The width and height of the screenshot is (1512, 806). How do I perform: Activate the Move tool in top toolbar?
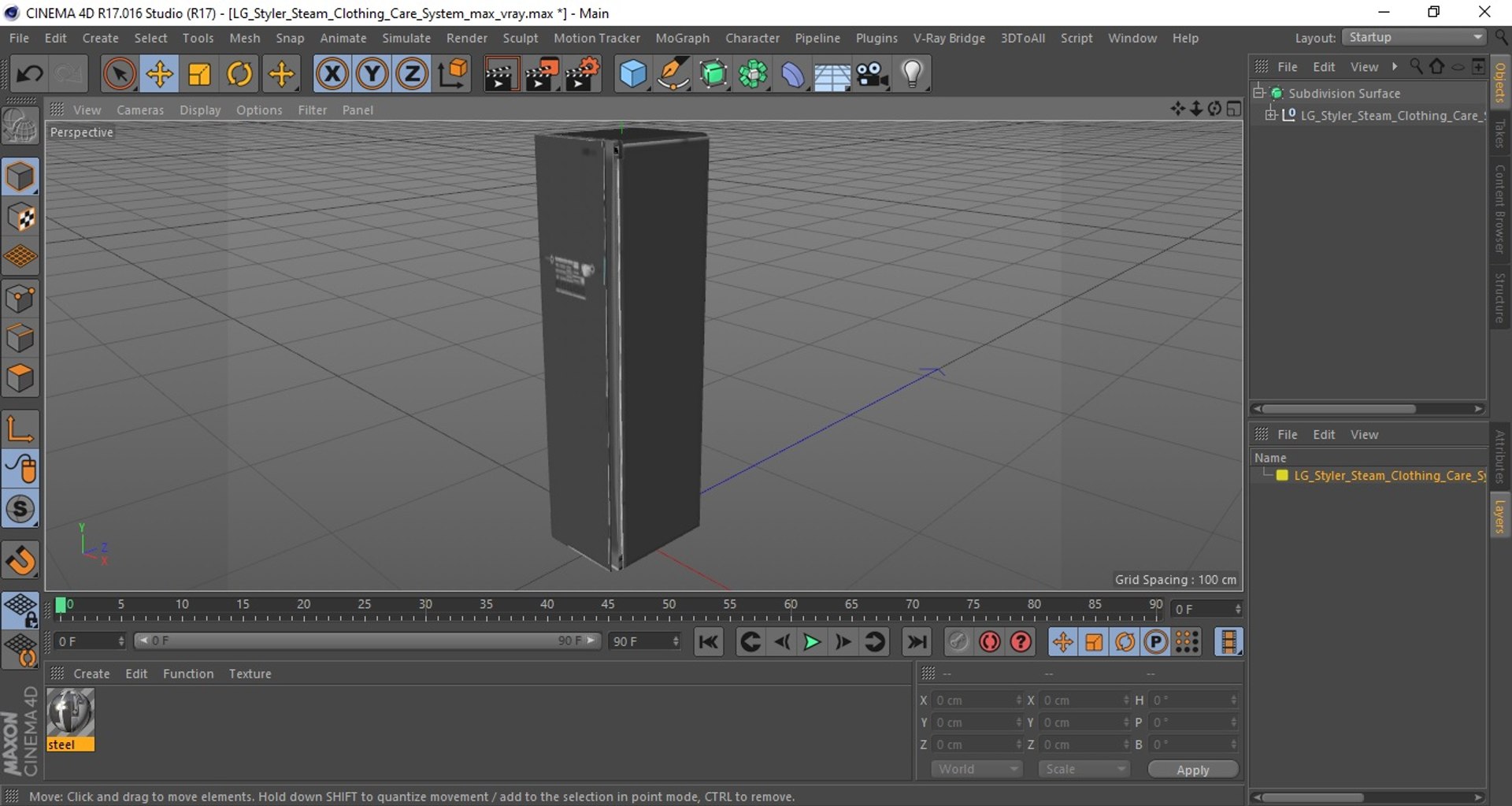(x=159, y=74)
